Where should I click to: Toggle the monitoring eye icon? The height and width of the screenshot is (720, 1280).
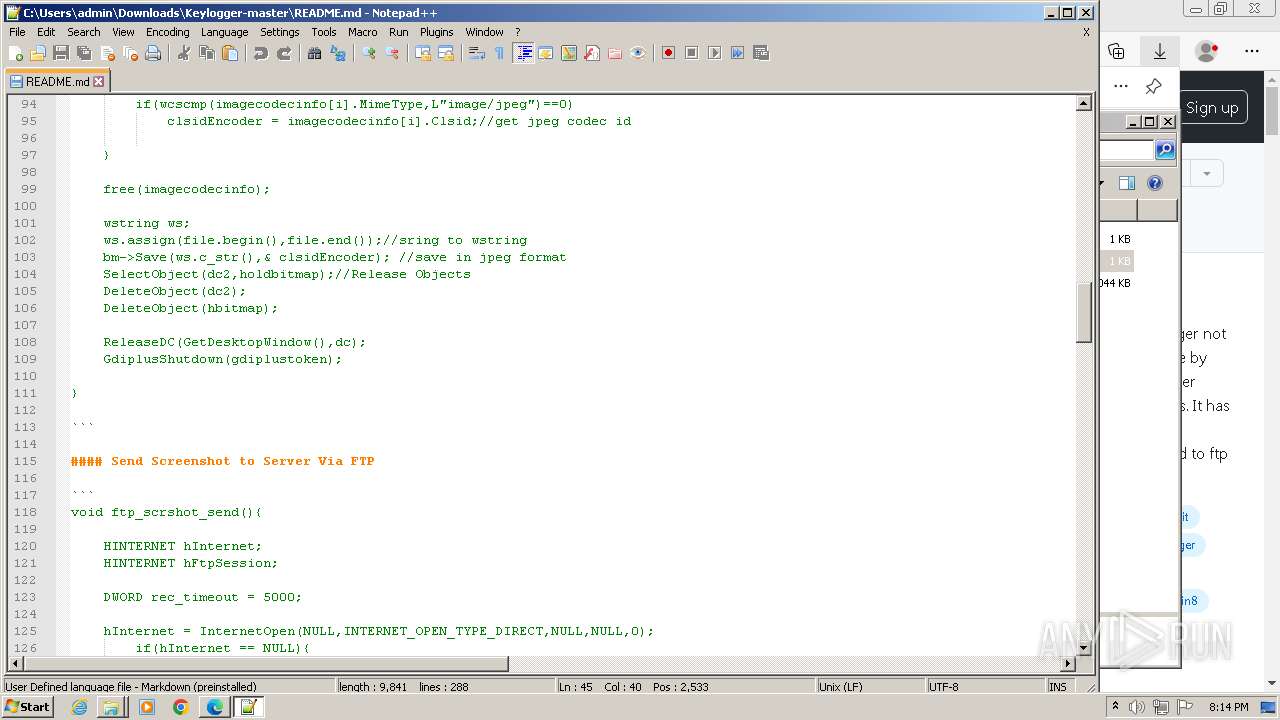[638, 53]
